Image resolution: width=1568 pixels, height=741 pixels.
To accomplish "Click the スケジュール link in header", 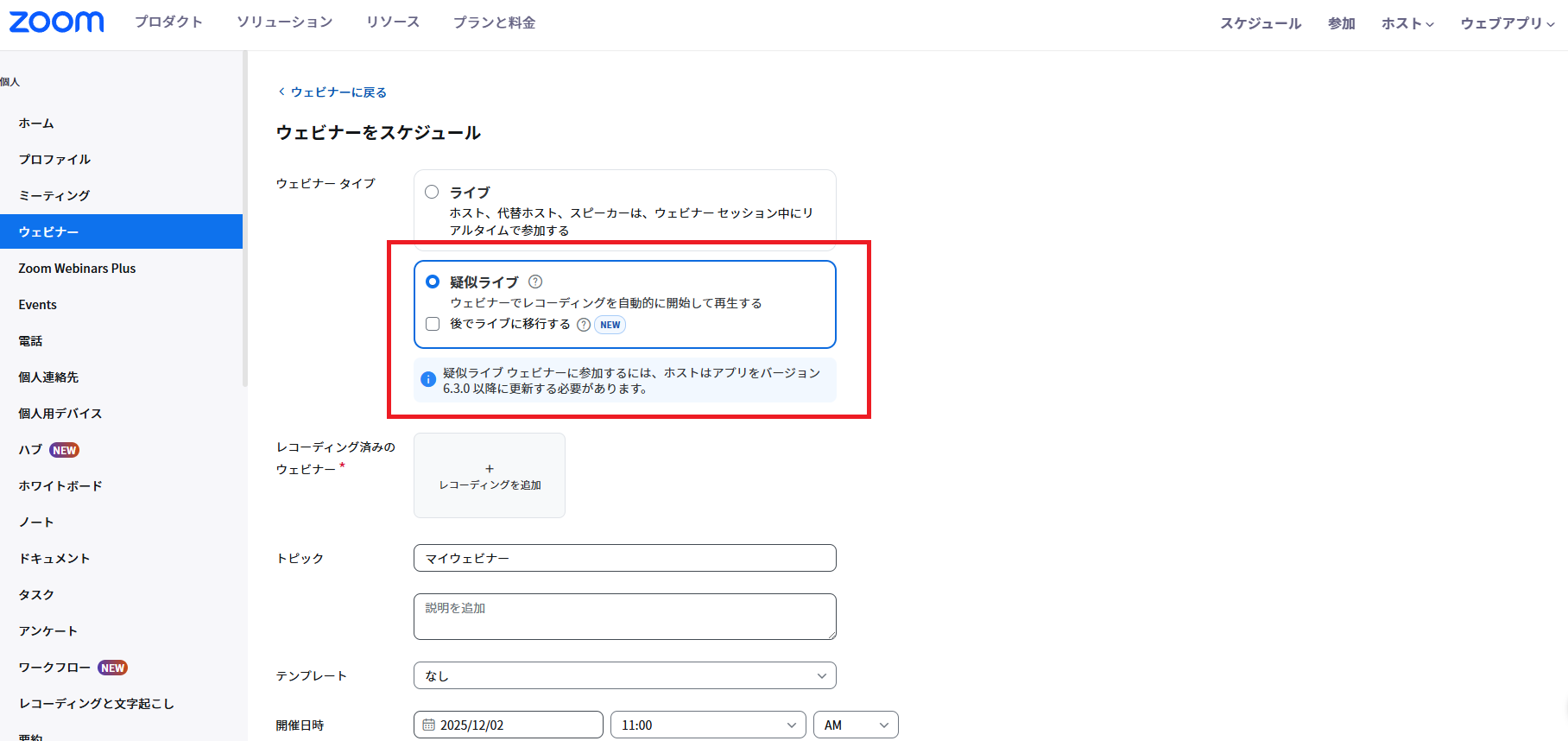I will [1260, 23].
